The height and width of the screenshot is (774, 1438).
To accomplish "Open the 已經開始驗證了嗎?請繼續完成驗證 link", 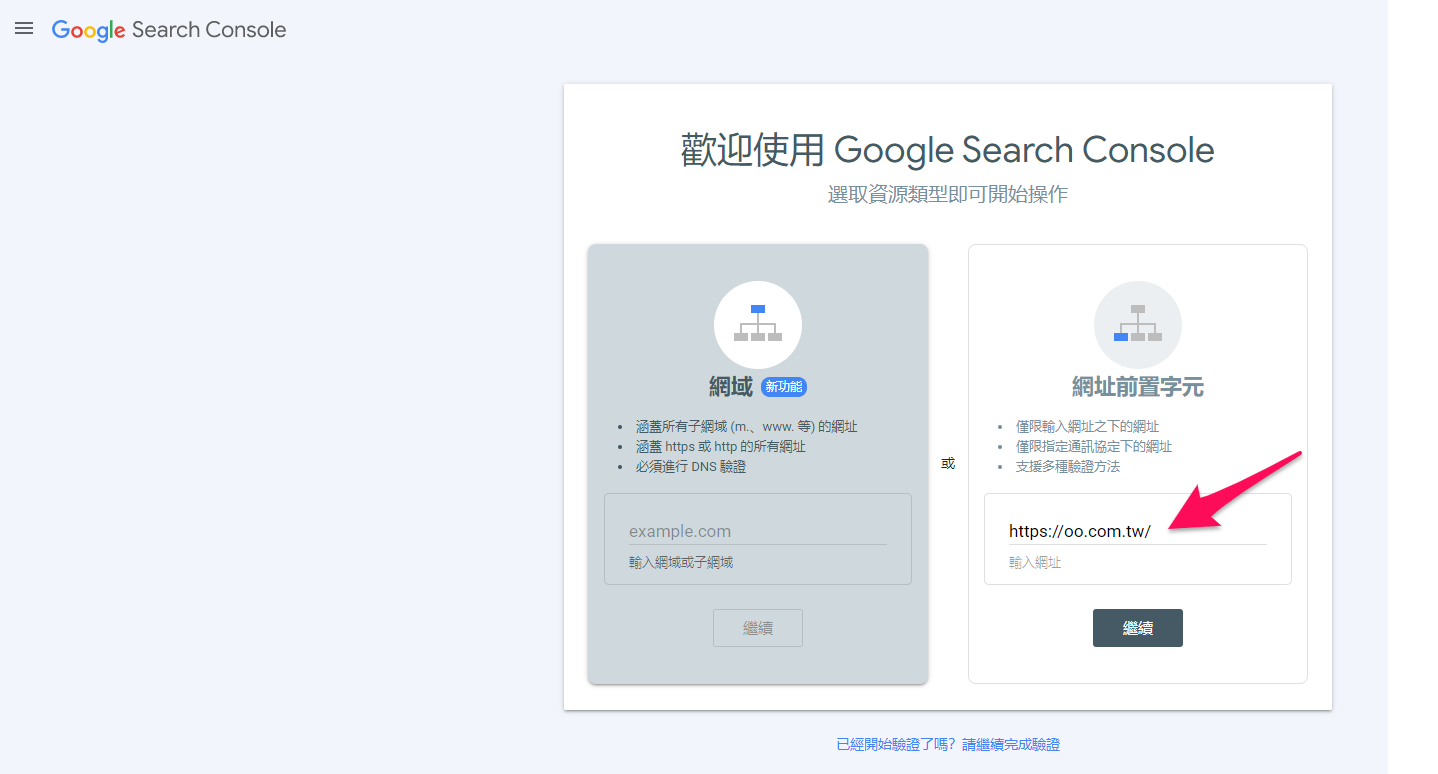I will 948,745.
